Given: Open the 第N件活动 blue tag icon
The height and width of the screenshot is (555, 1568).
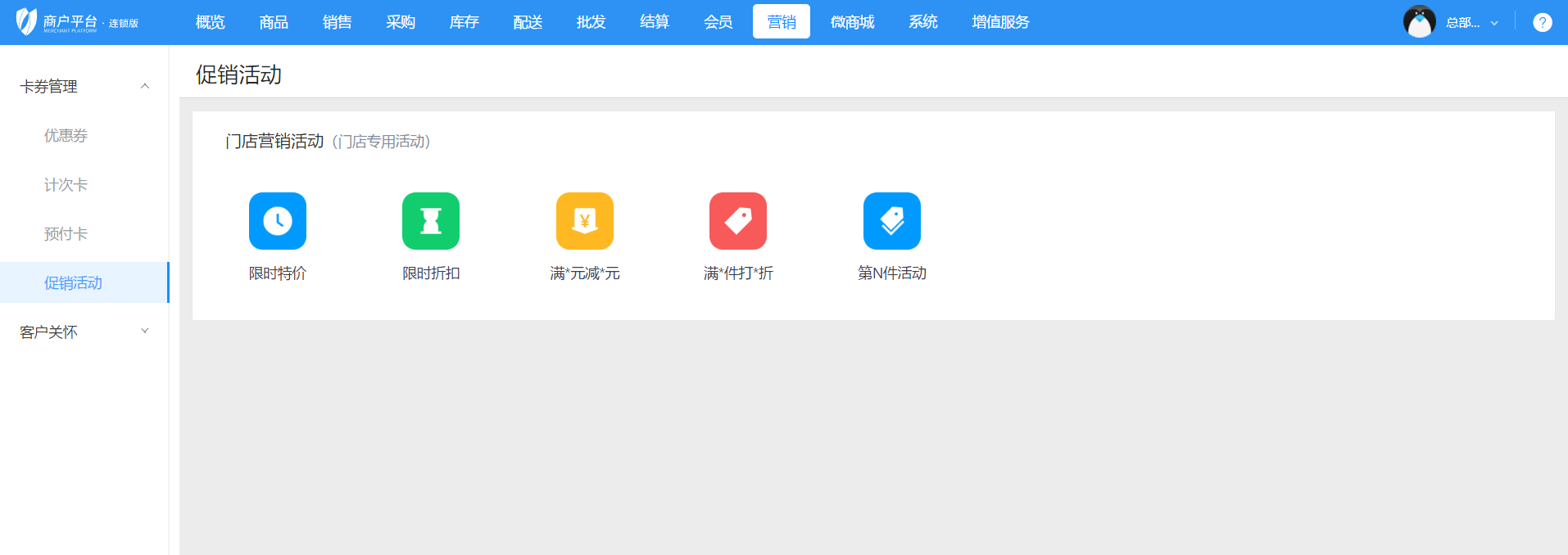Looking at the screenshot, I should [x=891, y=221].
